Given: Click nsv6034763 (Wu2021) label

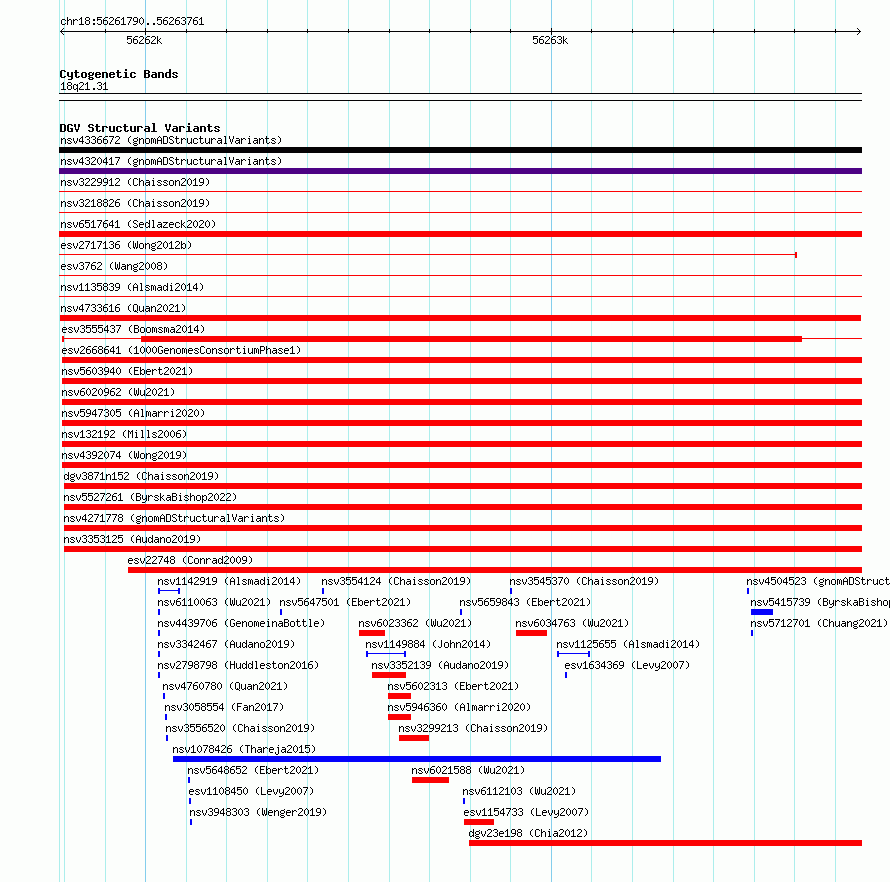Looking at the screenshot, I should pos(572,623).
